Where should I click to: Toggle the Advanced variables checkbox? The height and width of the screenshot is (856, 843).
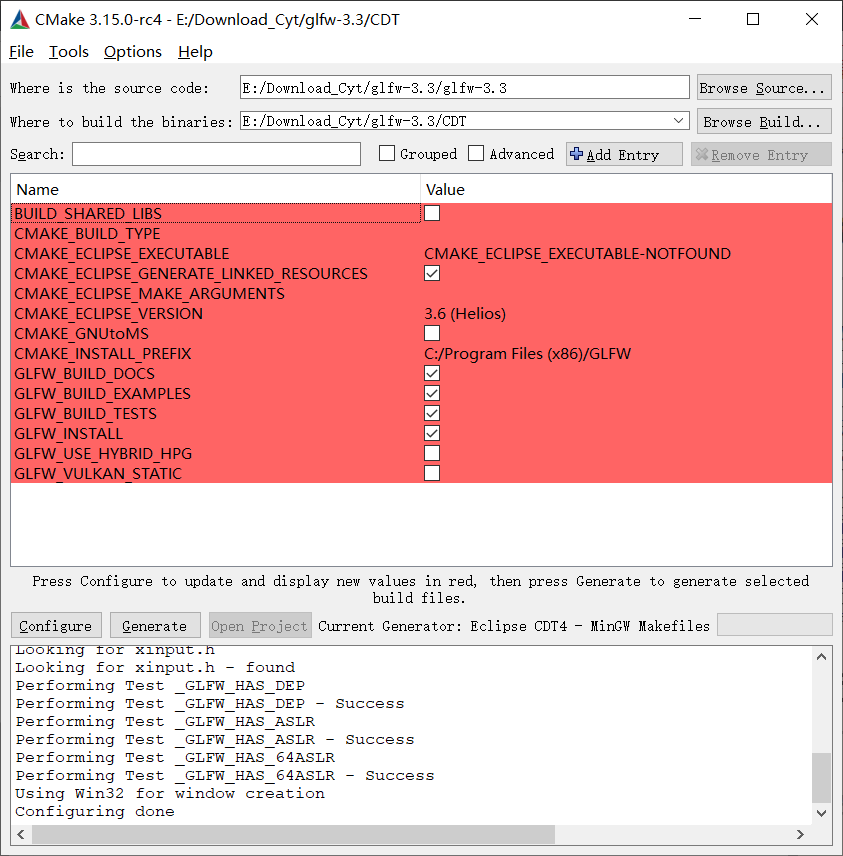click(x=477, y=153)
